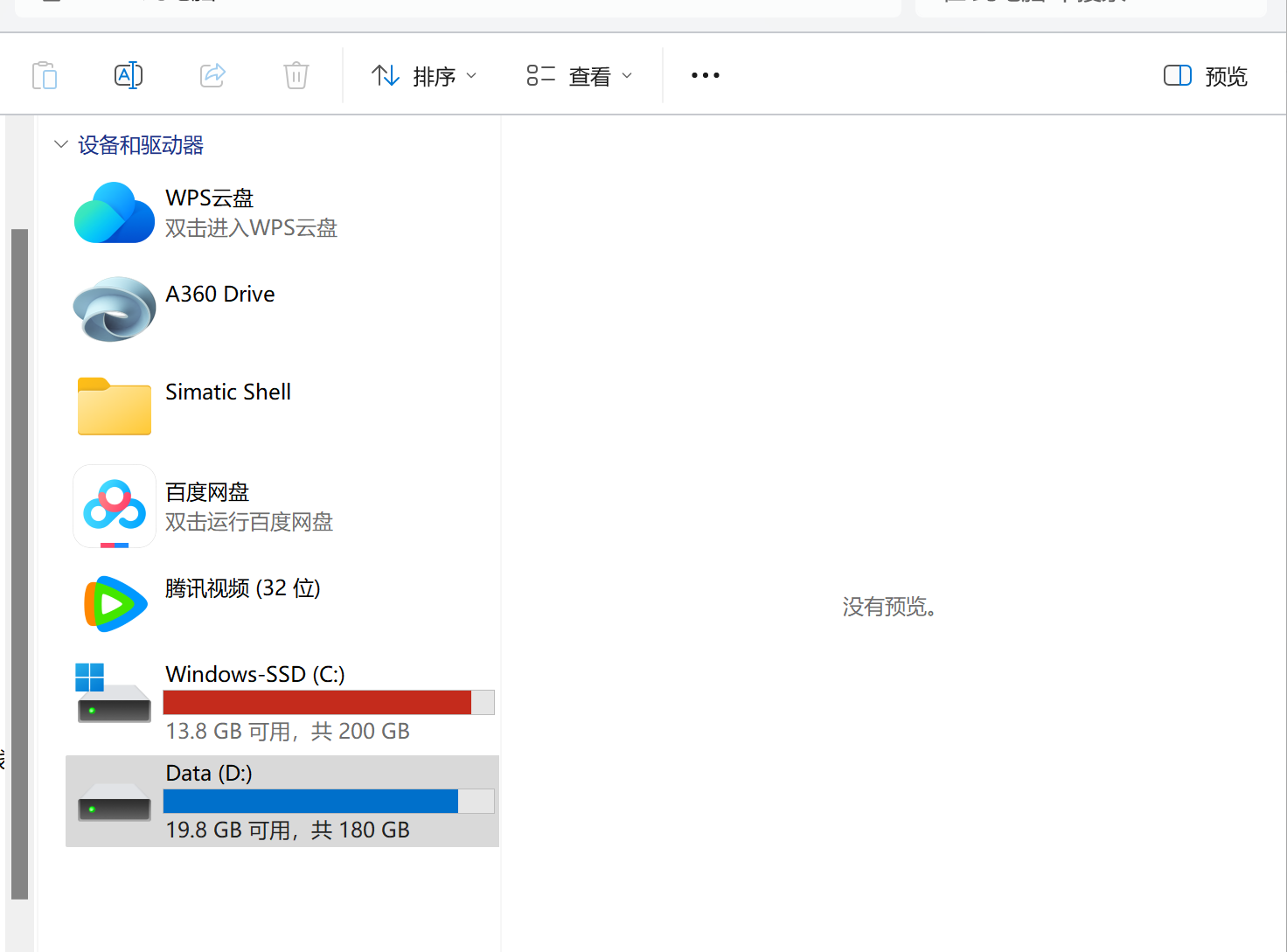The image size is (1287, 952).
Task: Click the 百度网盘 name text
Action: pos(207,492)
